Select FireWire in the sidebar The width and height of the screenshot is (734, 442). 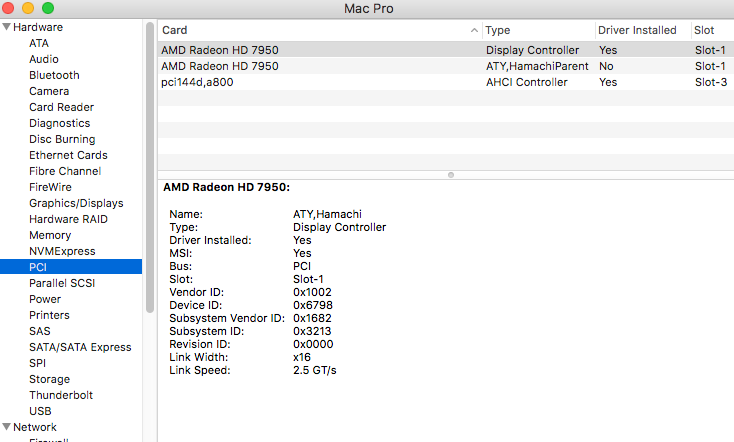(x=50, y=187)
